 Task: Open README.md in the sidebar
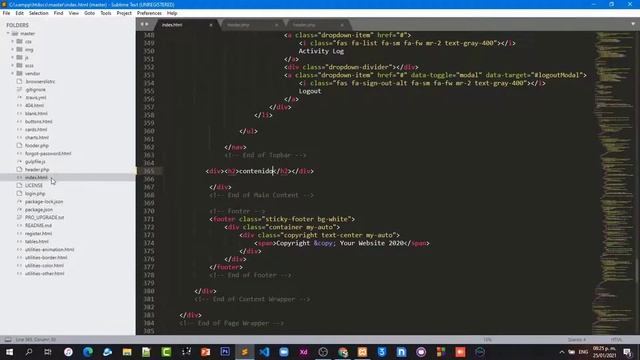click(38, 225)
